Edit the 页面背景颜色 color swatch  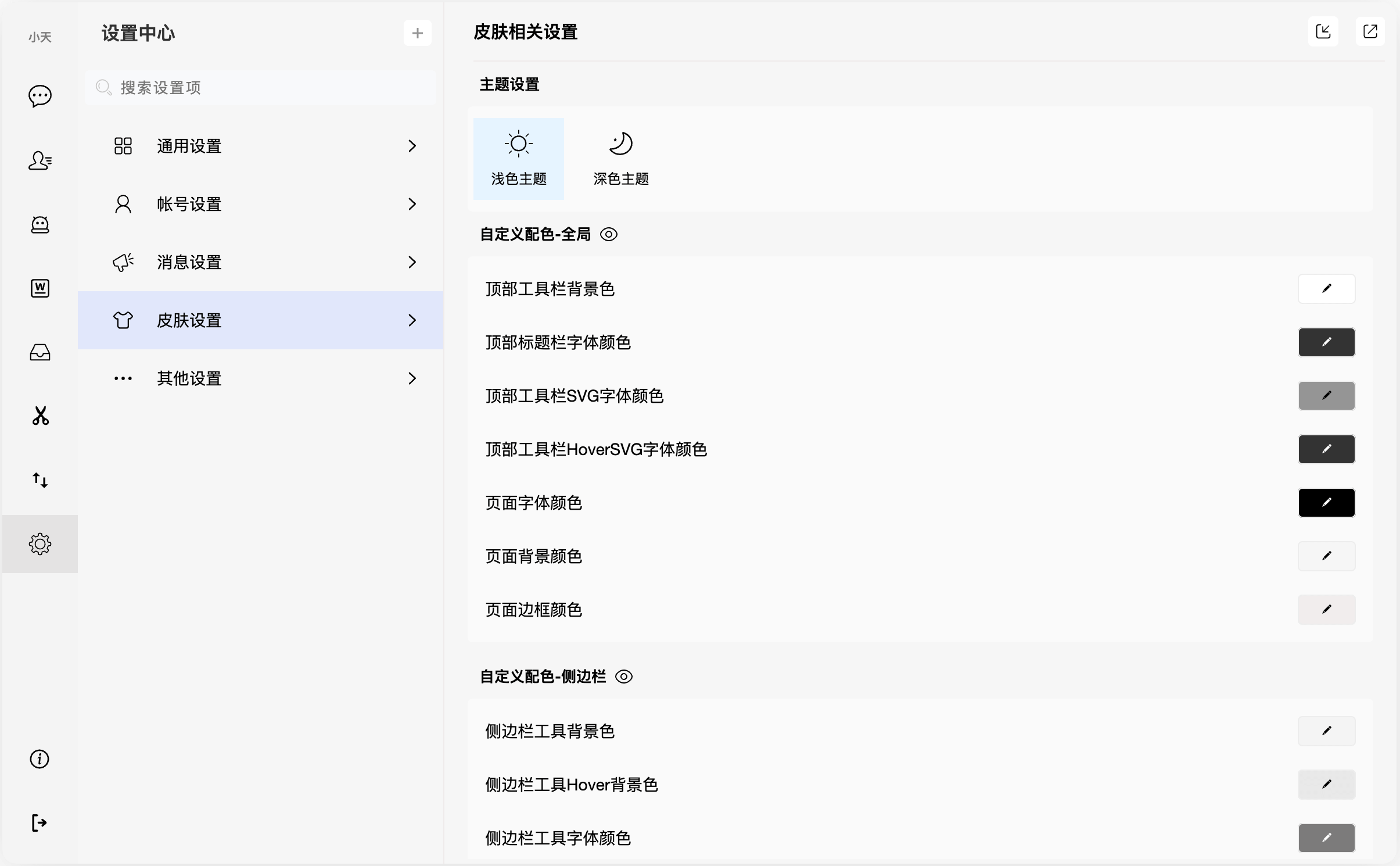1327,556
